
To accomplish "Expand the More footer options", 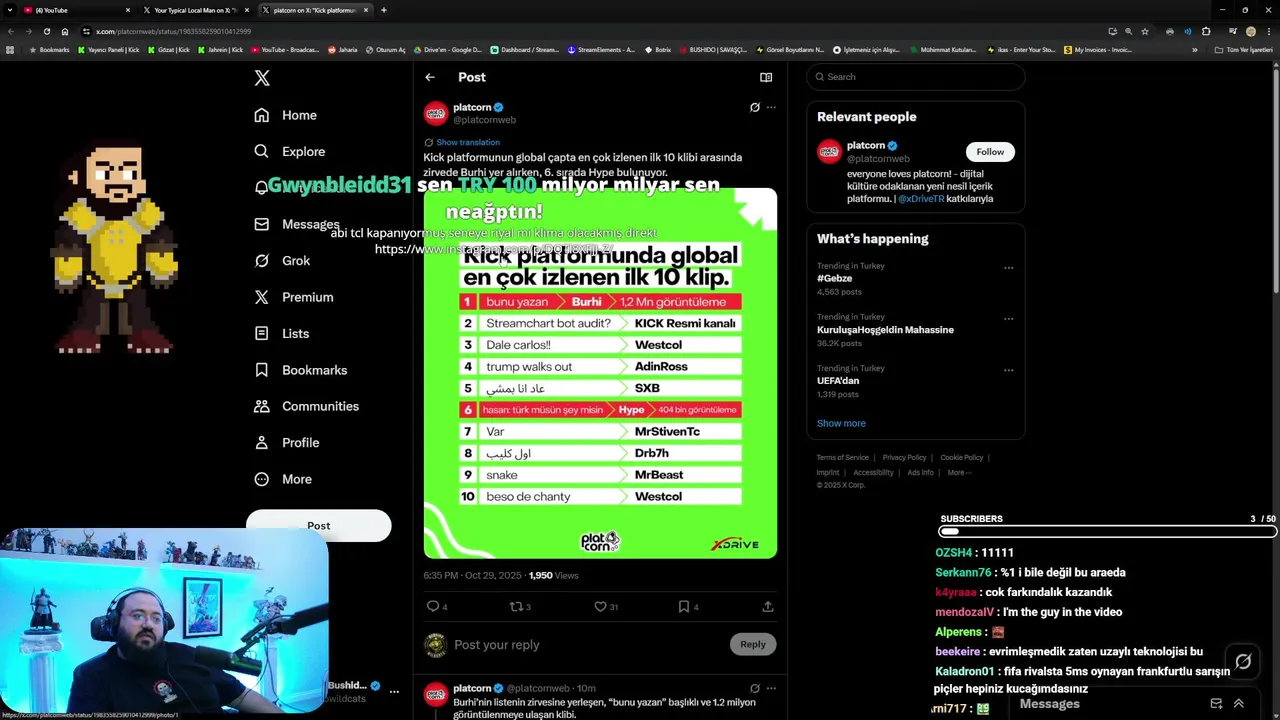I will (x=958, y=473).
